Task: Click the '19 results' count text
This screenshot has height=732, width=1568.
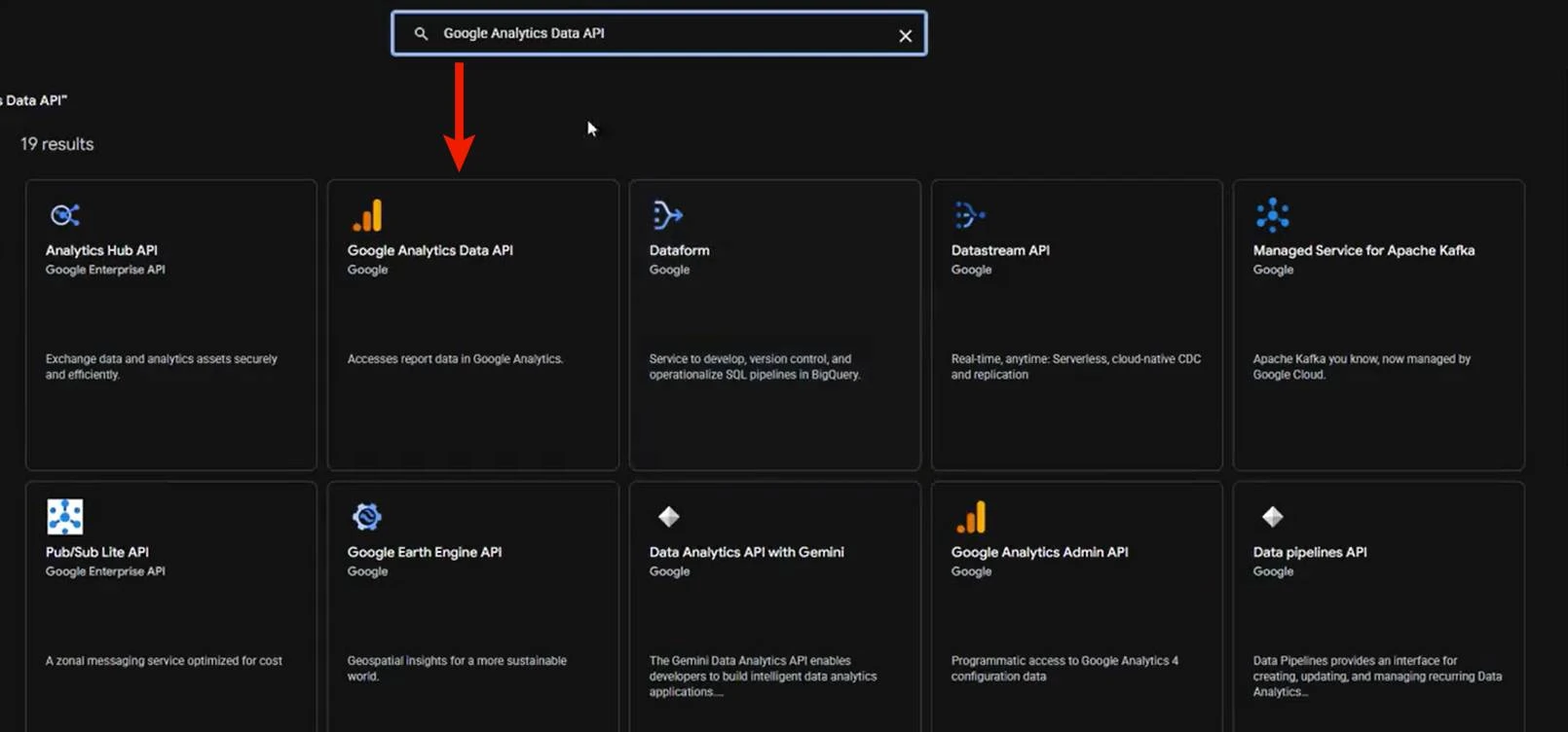Action: (x=57, y=144)
